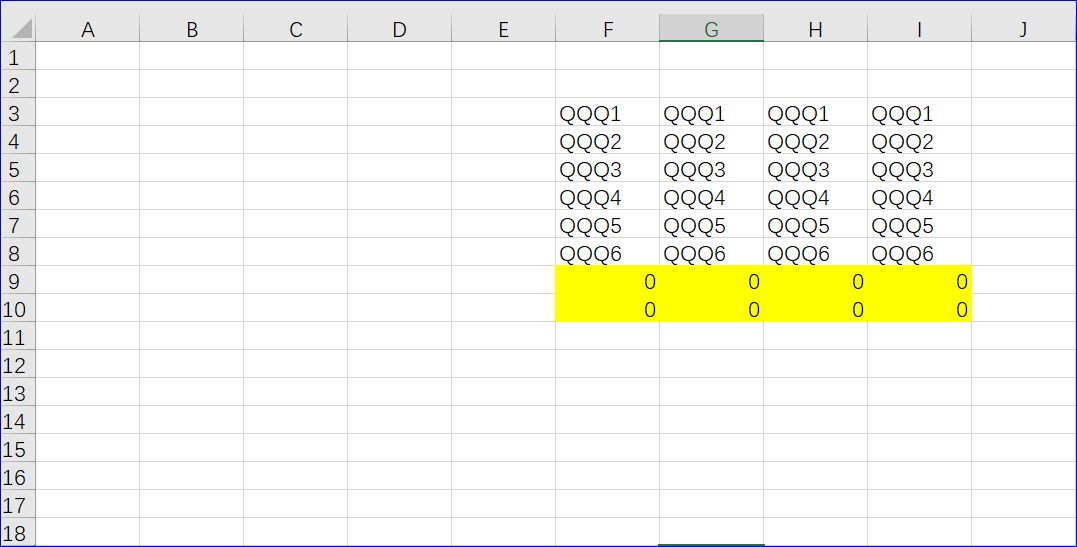Select column H header

(x=815, y=29)
